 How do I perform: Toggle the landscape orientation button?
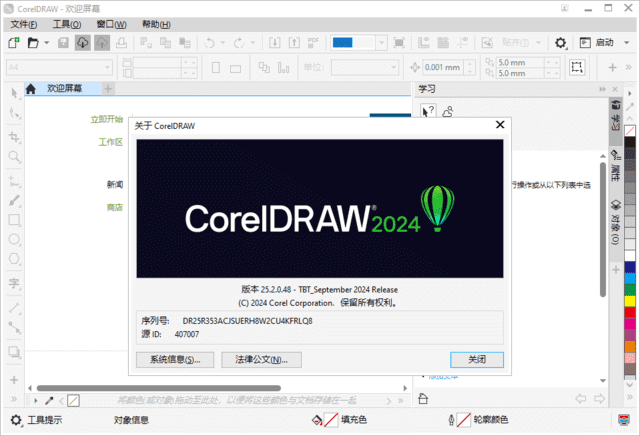pos(235,69)
